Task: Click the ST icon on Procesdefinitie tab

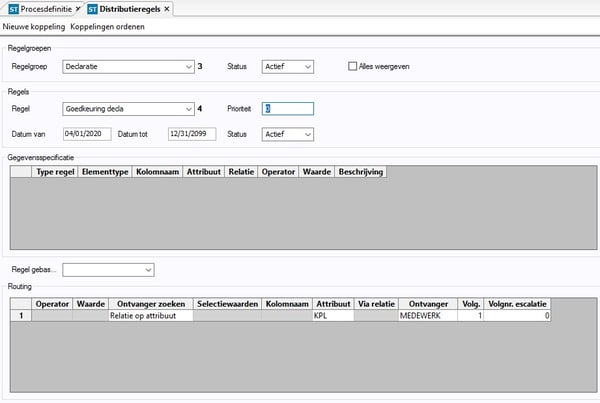Action: coord(13,9)
